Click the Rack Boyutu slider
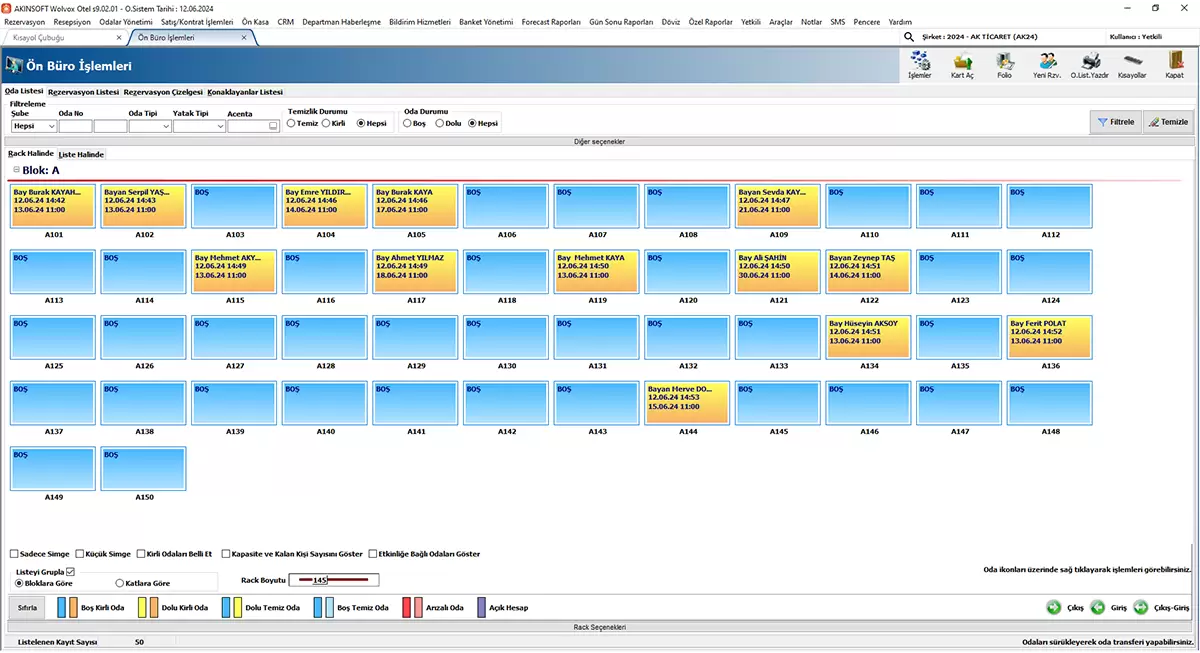 333,580
